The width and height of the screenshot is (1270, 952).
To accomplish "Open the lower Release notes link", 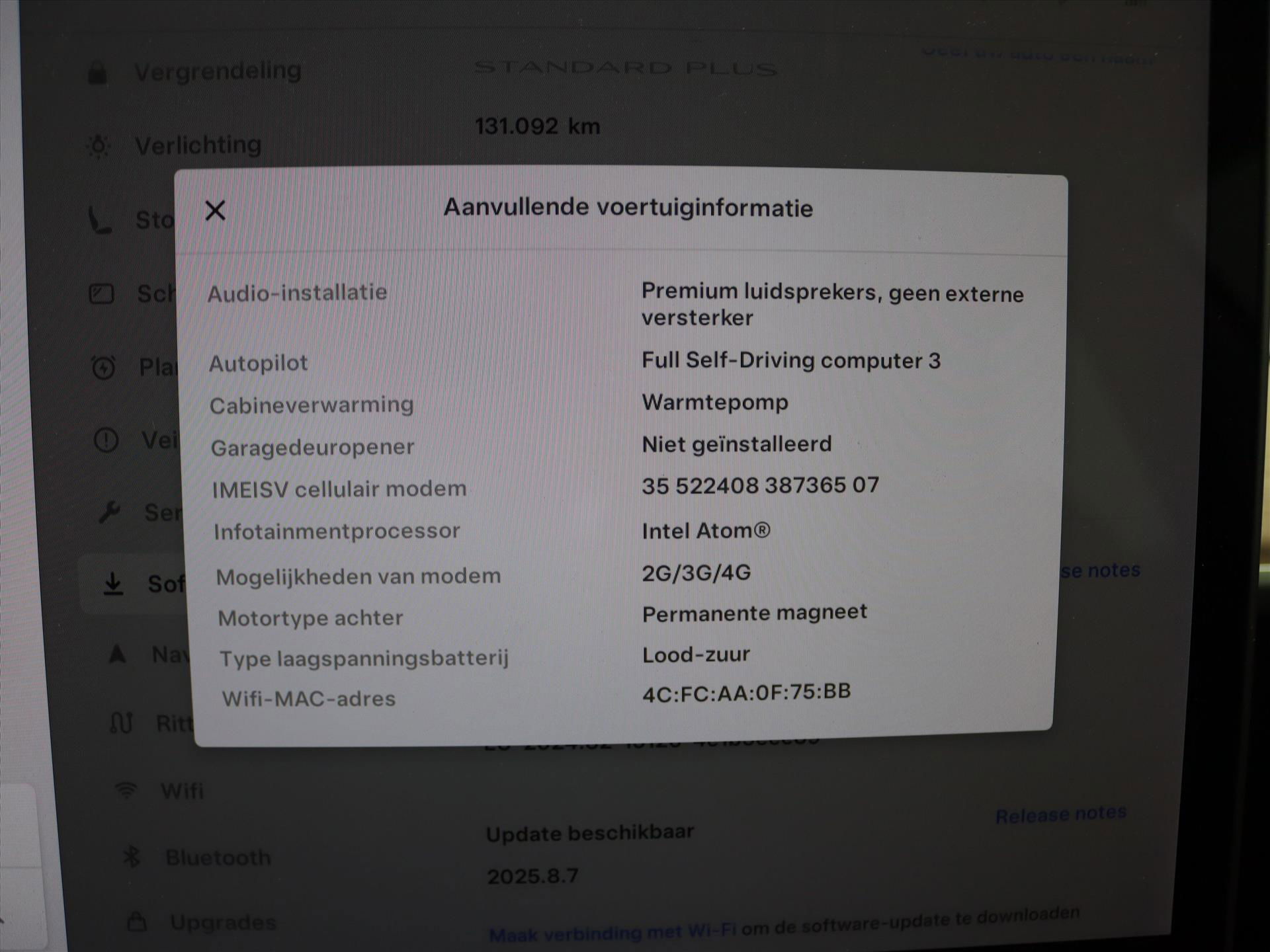I will pyautogui.click(x=1060, y=814).
